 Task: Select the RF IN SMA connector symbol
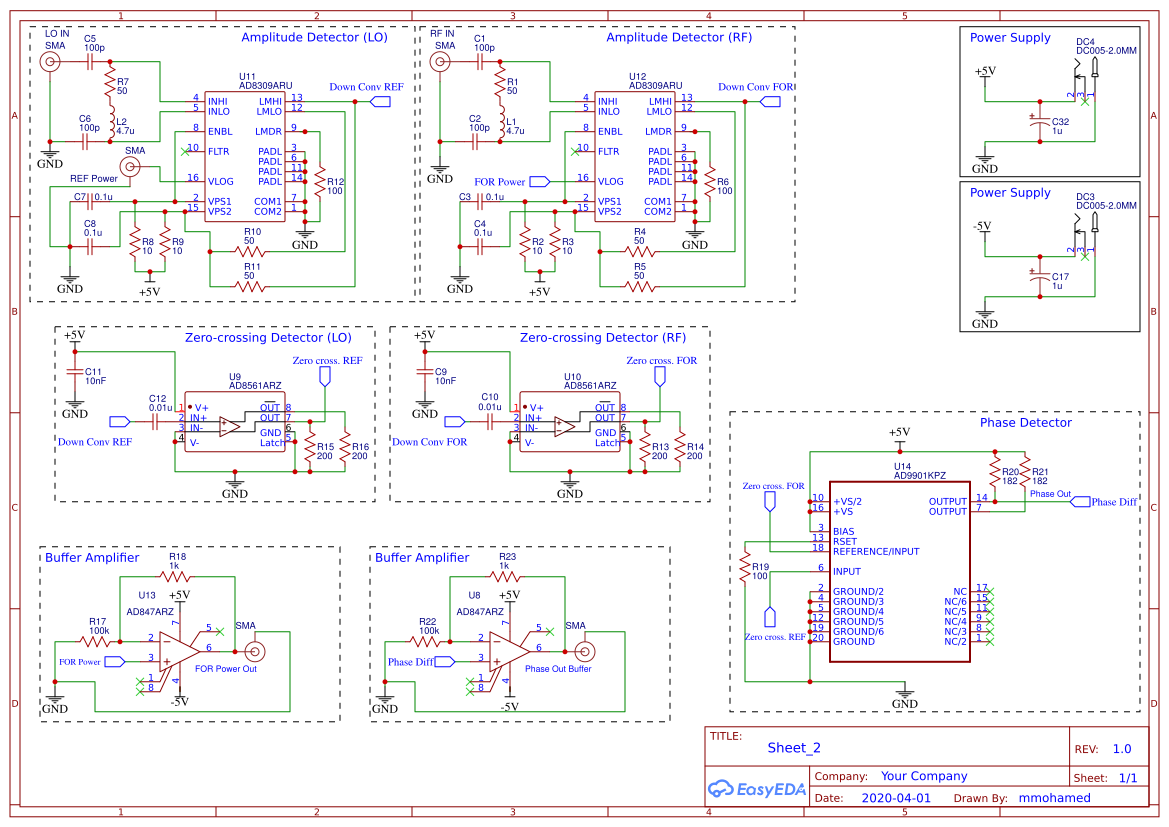point(441,60)
